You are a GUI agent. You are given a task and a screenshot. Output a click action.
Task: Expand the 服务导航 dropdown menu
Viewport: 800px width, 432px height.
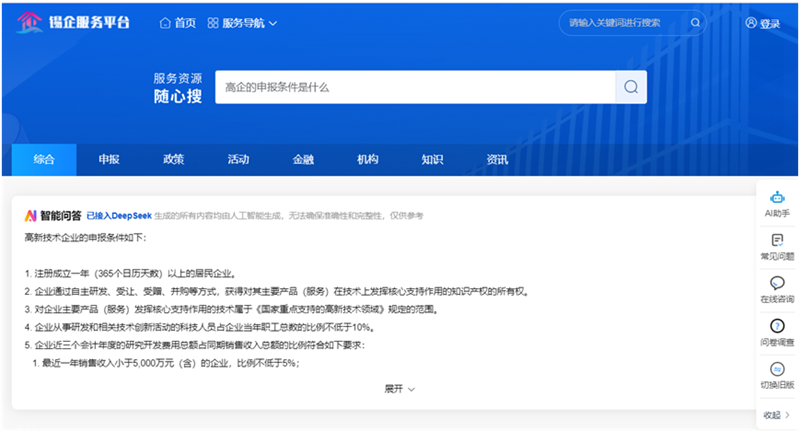click(242, 23)
